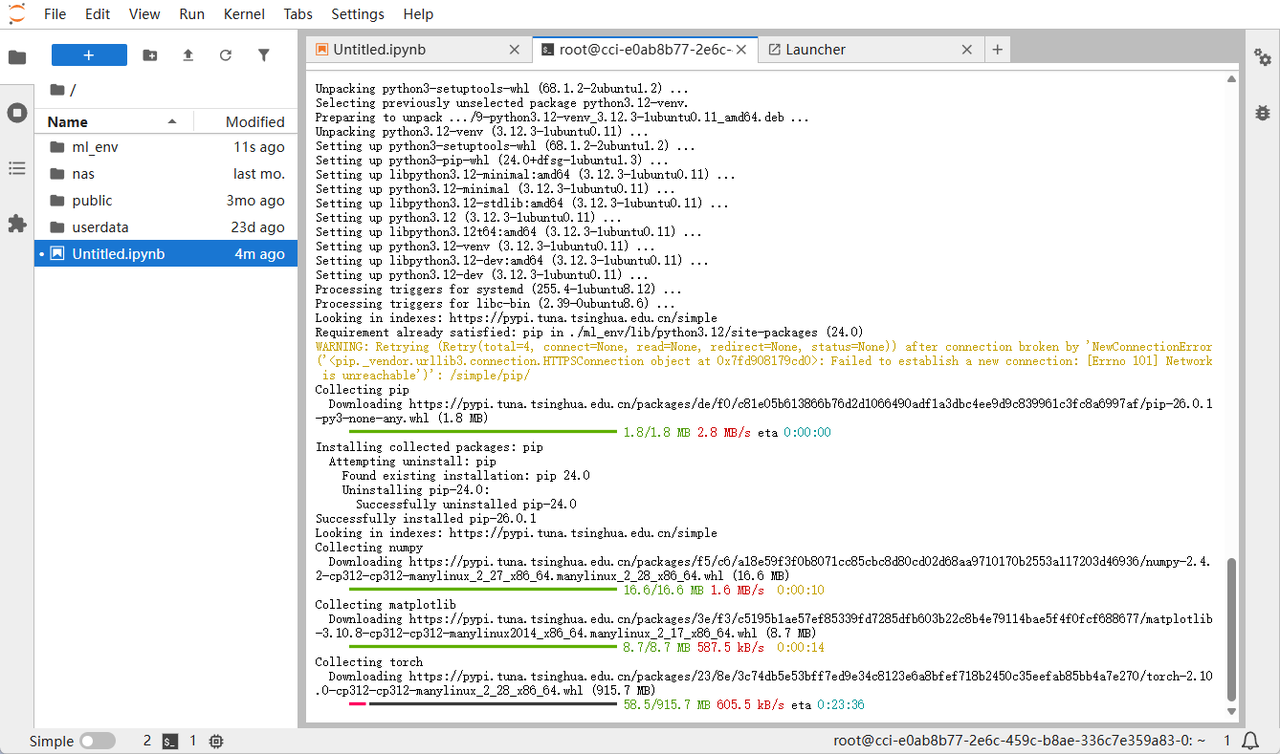Switch to the Untitled.ipynb tab
The width and height of the screenshot is (1280, 754).
[x=418, y=49]
